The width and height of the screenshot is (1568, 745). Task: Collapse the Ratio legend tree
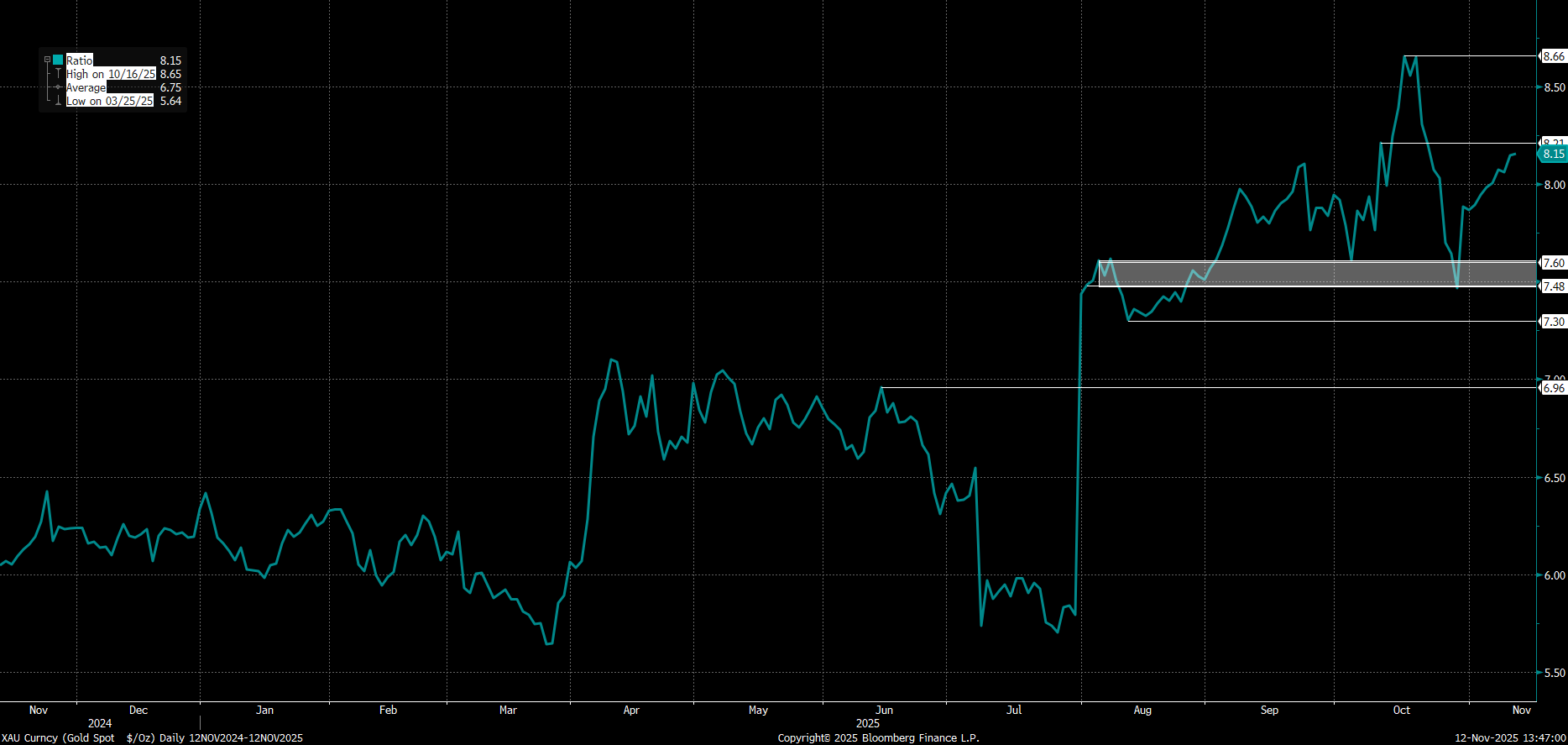(x=47, y=60)
